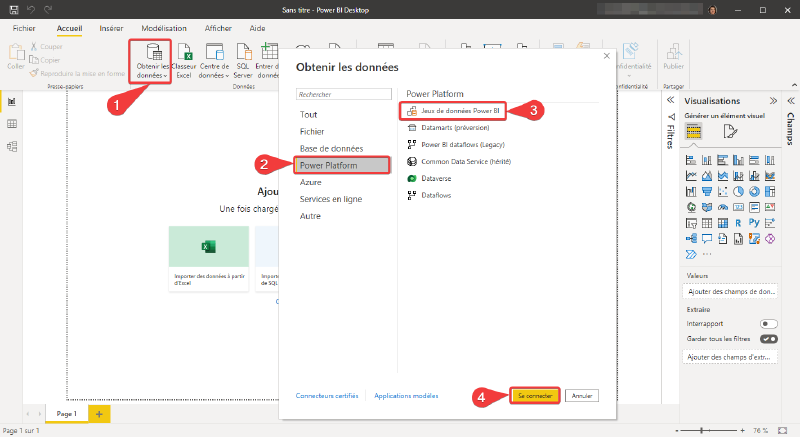Open the Fichier menu

[x=24, y=29]
